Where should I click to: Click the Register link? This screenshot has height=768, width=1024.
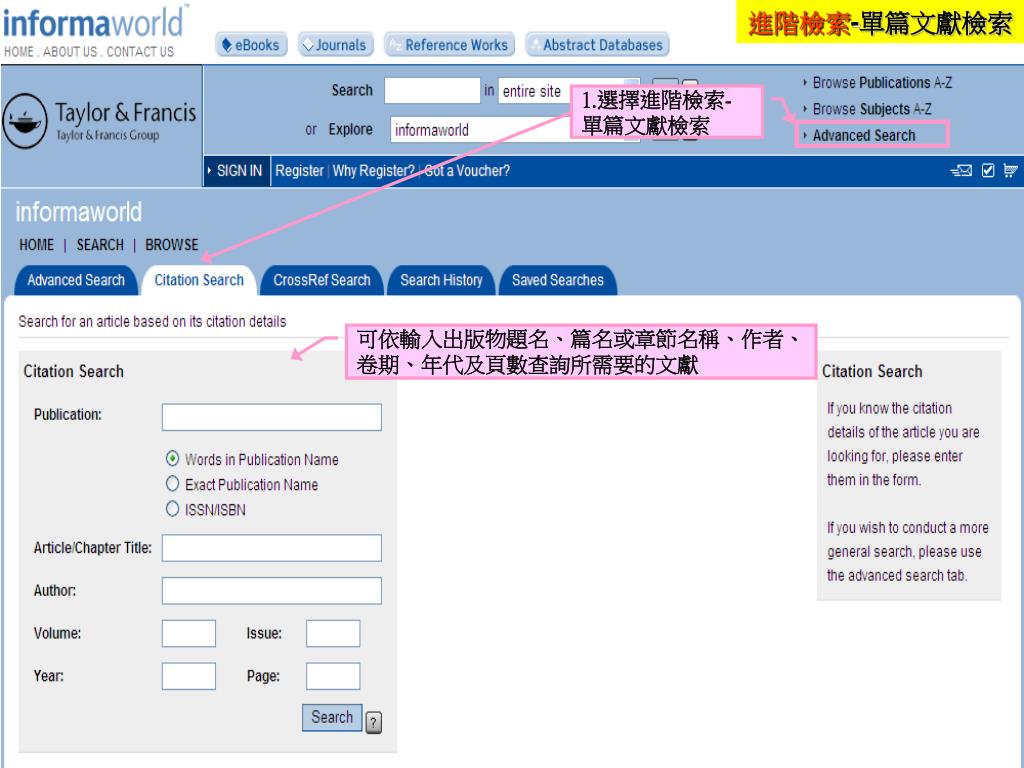click(299, 171)
